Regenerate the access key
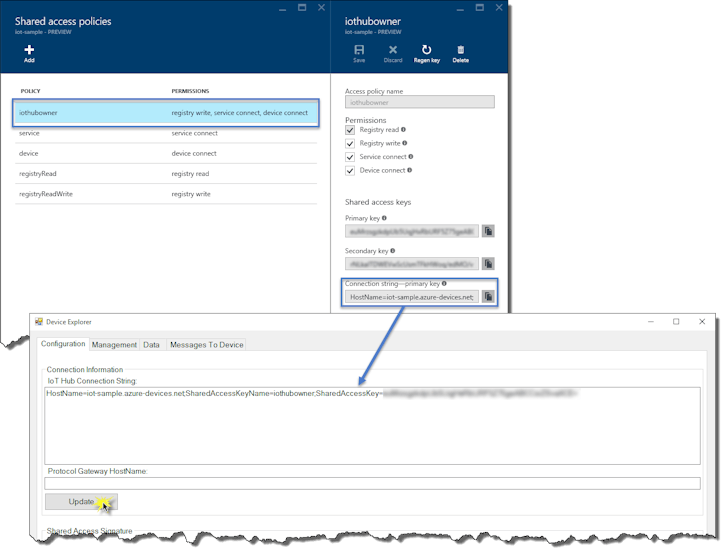 click(x=426, y=54)
